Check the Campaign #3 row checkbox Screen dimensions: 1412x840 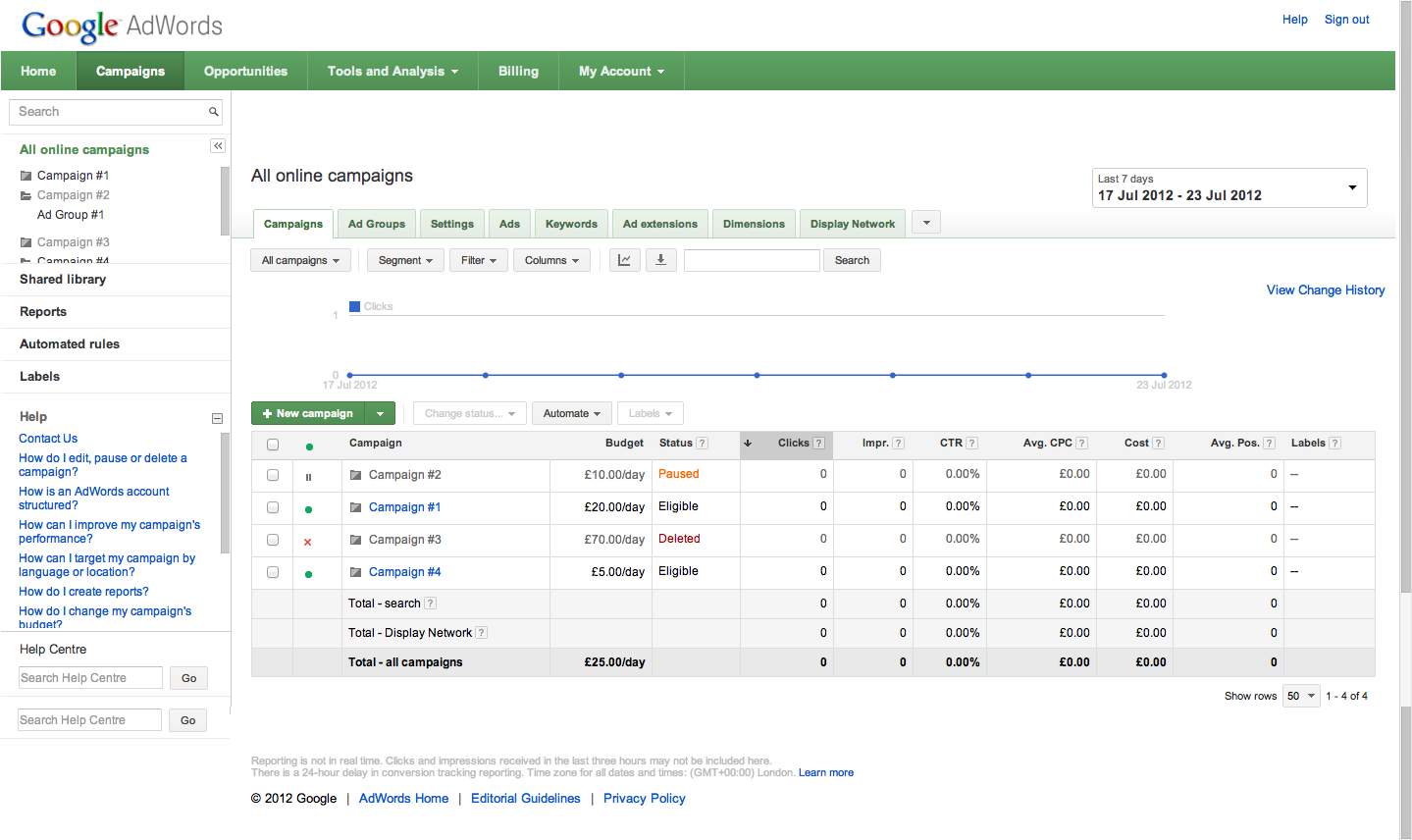tap(273, 540)
